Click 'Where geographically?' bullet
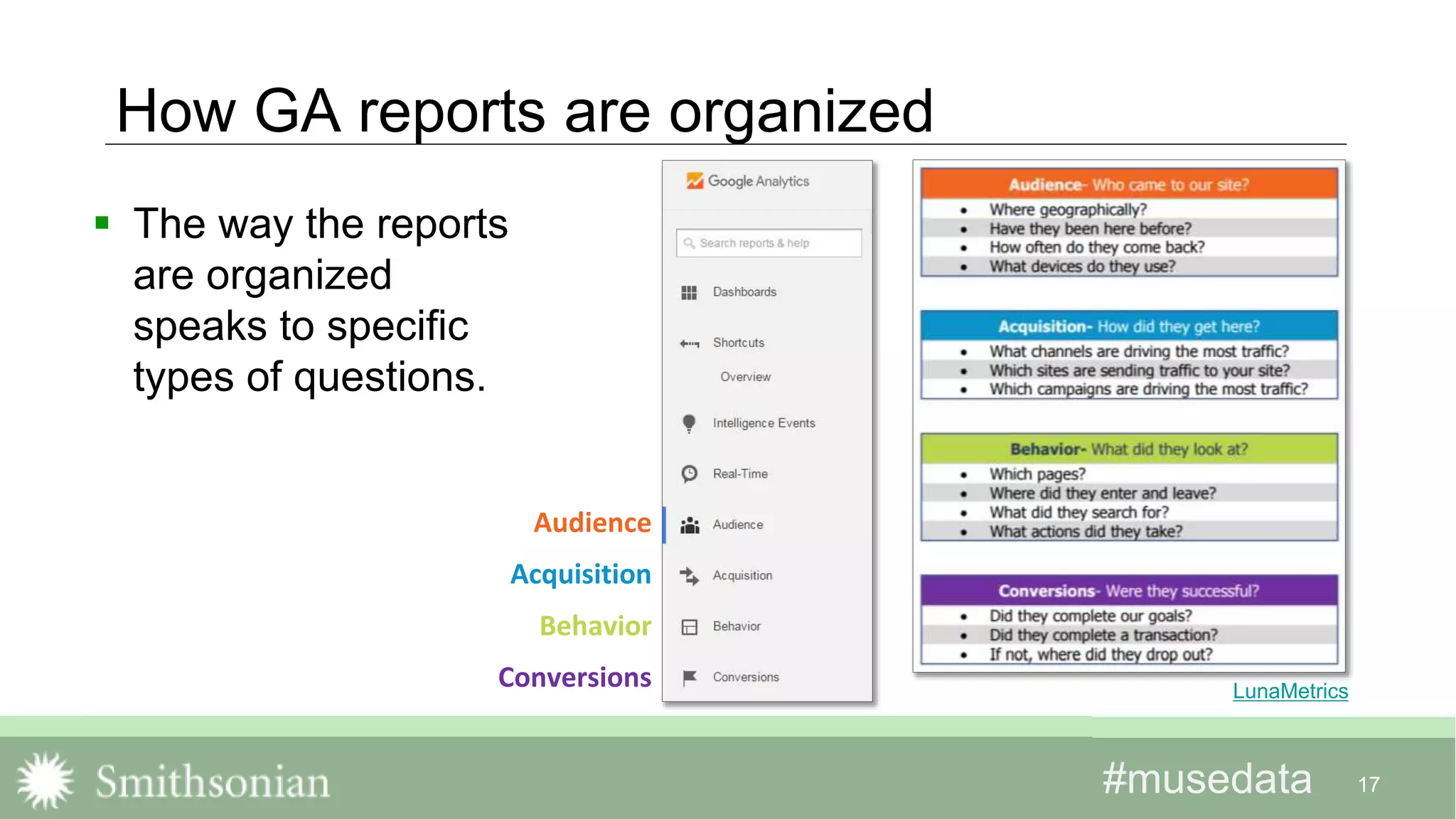Image resolution: width=1456 pixels, height=819 pixels. (1068, 210)
